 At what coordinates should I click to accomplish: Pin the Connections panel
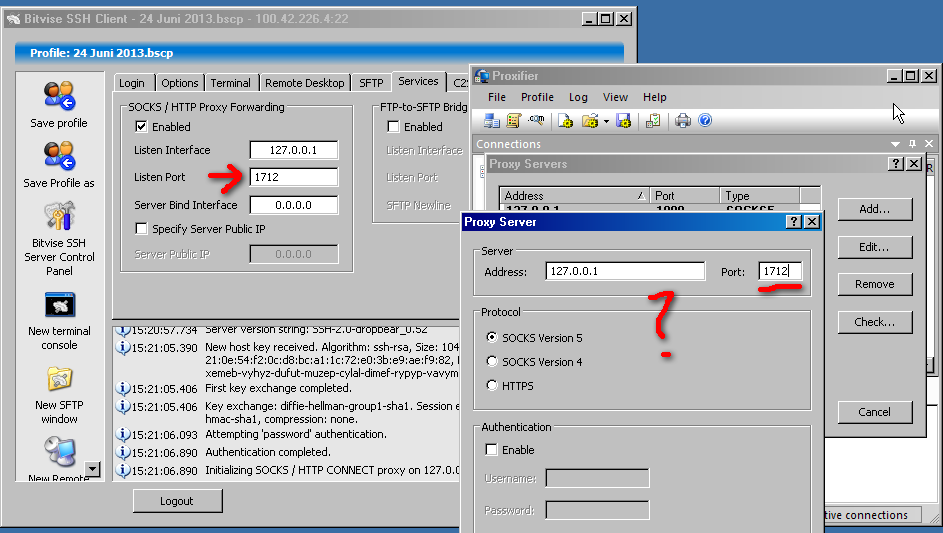click(912, 144)
